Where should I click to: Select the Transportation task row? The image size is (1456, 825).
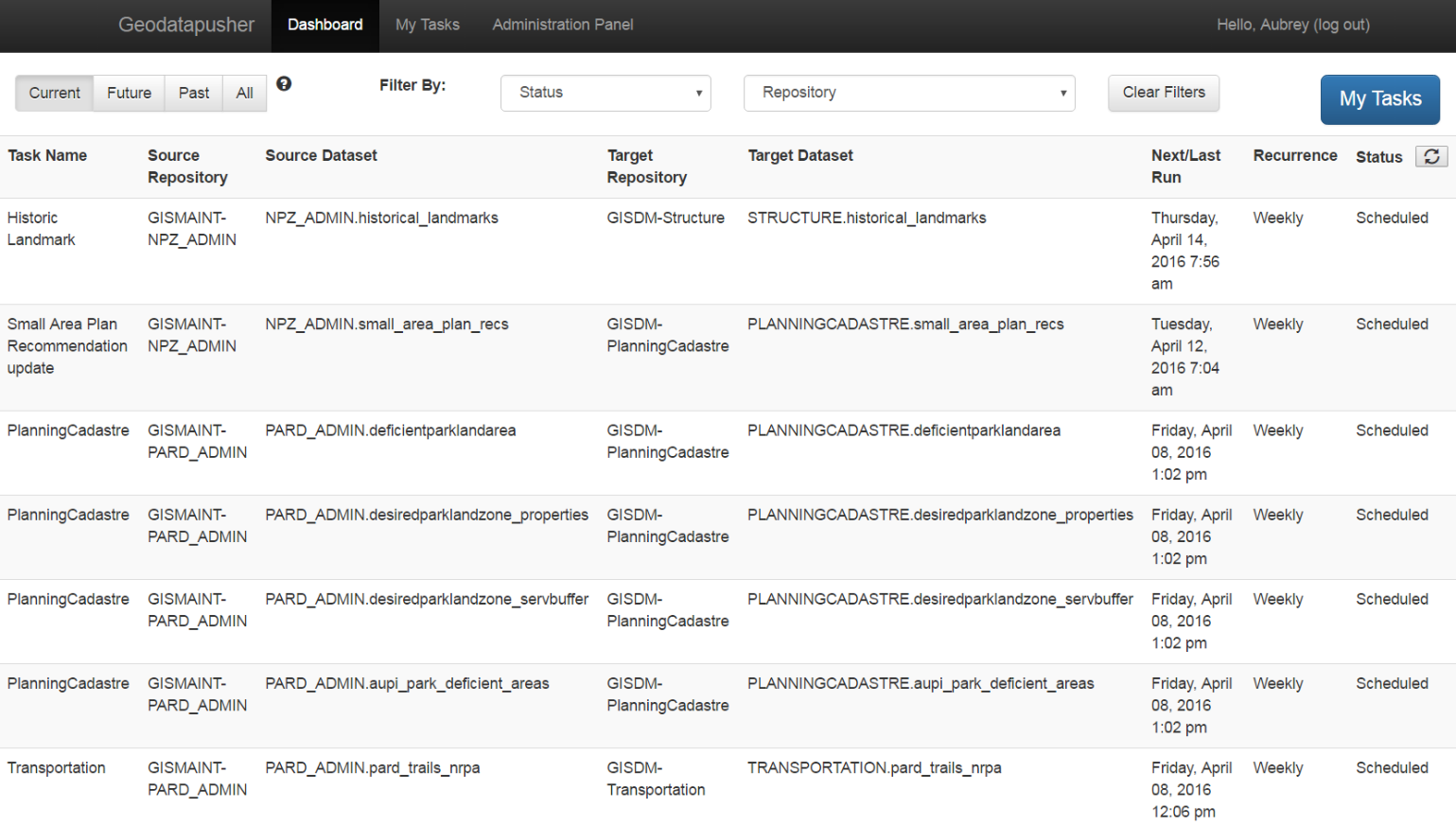[56, 768]
